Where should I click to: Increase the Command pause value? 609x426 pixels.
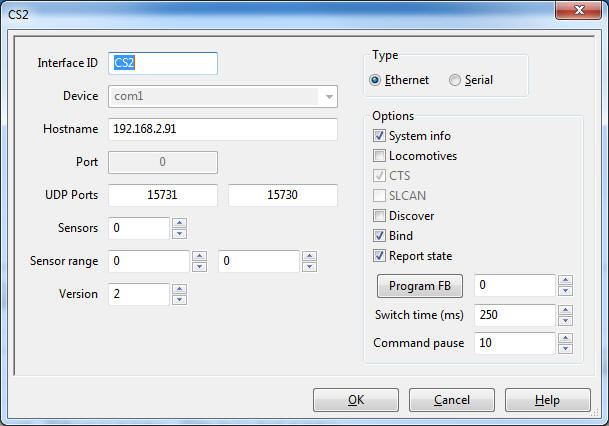(x=566, y=338)
